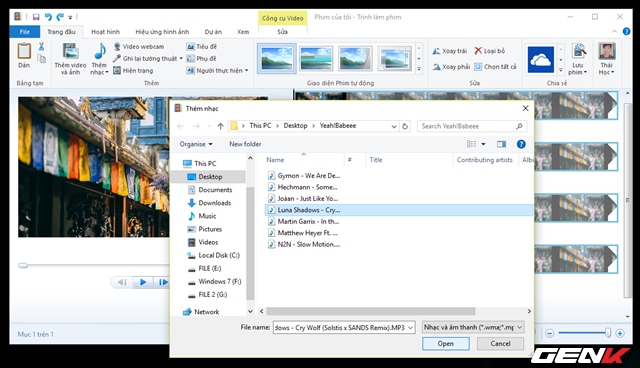Click the OneDrive cloud share icon

tap(541, 60)
